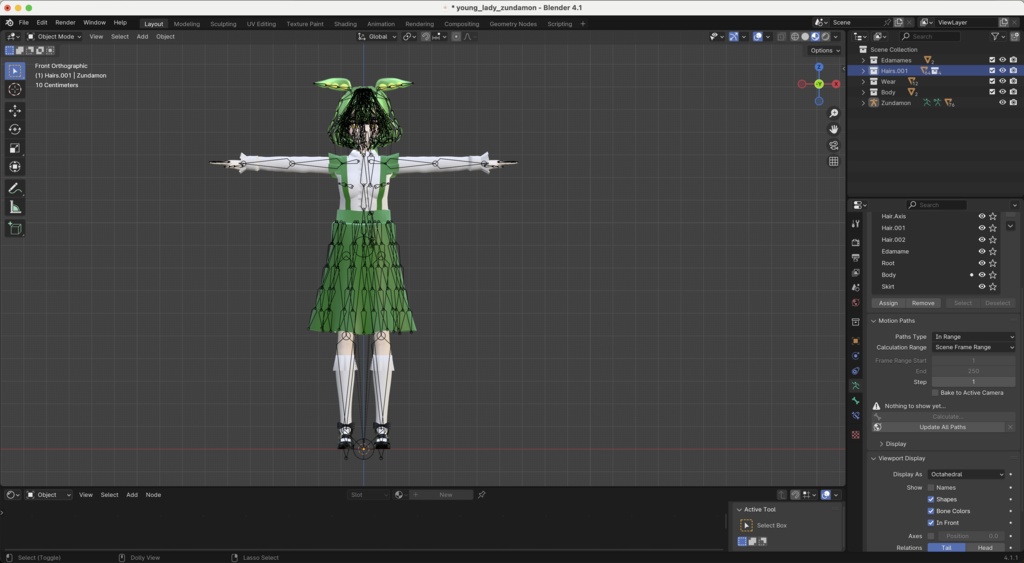Select the Add Cube tool
Image resolution: width=1024 pixels, height=563 pixels.
[x=14, y=229]
